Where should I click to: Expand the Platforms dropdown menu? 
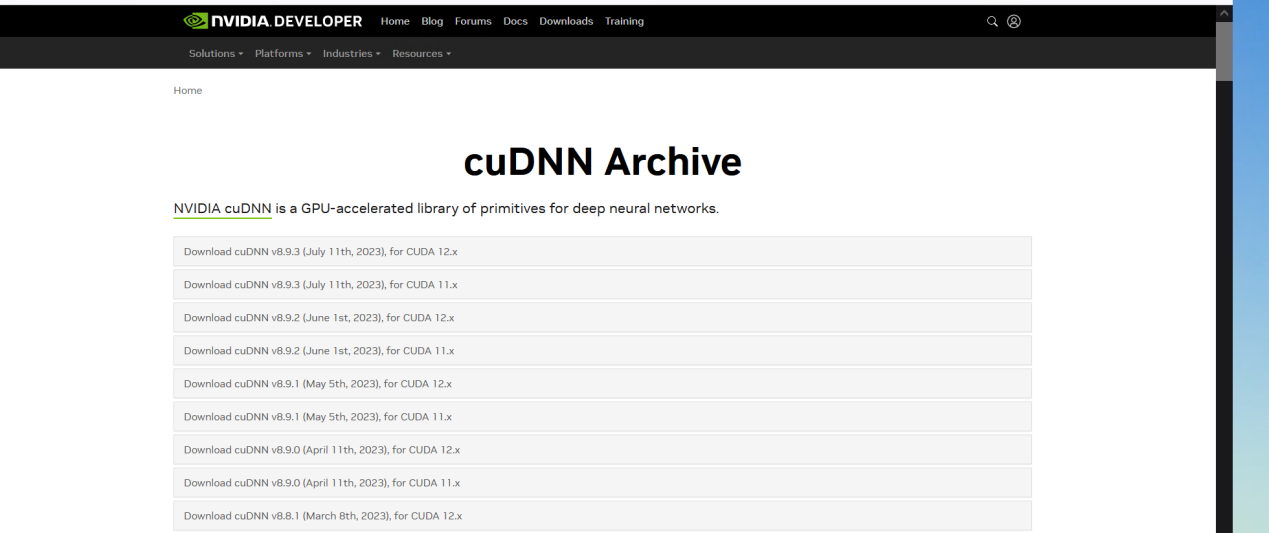(283, 53)
